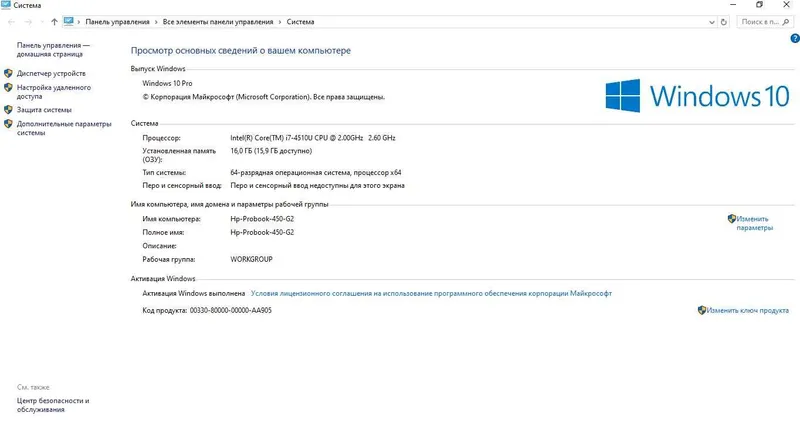This screenshot has width=800, height=422.
Task: Go up one level with the up arrow
Action: pyautogui.click(x=54, y=22)
